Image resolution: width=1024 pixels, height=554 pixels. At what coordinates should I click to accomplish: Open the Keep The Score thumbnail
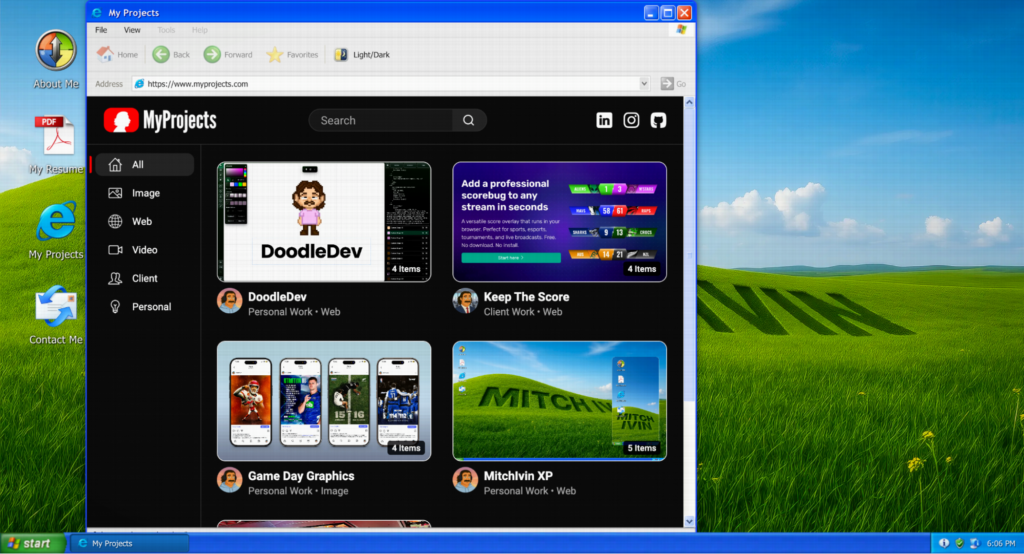tap(559, 222)
